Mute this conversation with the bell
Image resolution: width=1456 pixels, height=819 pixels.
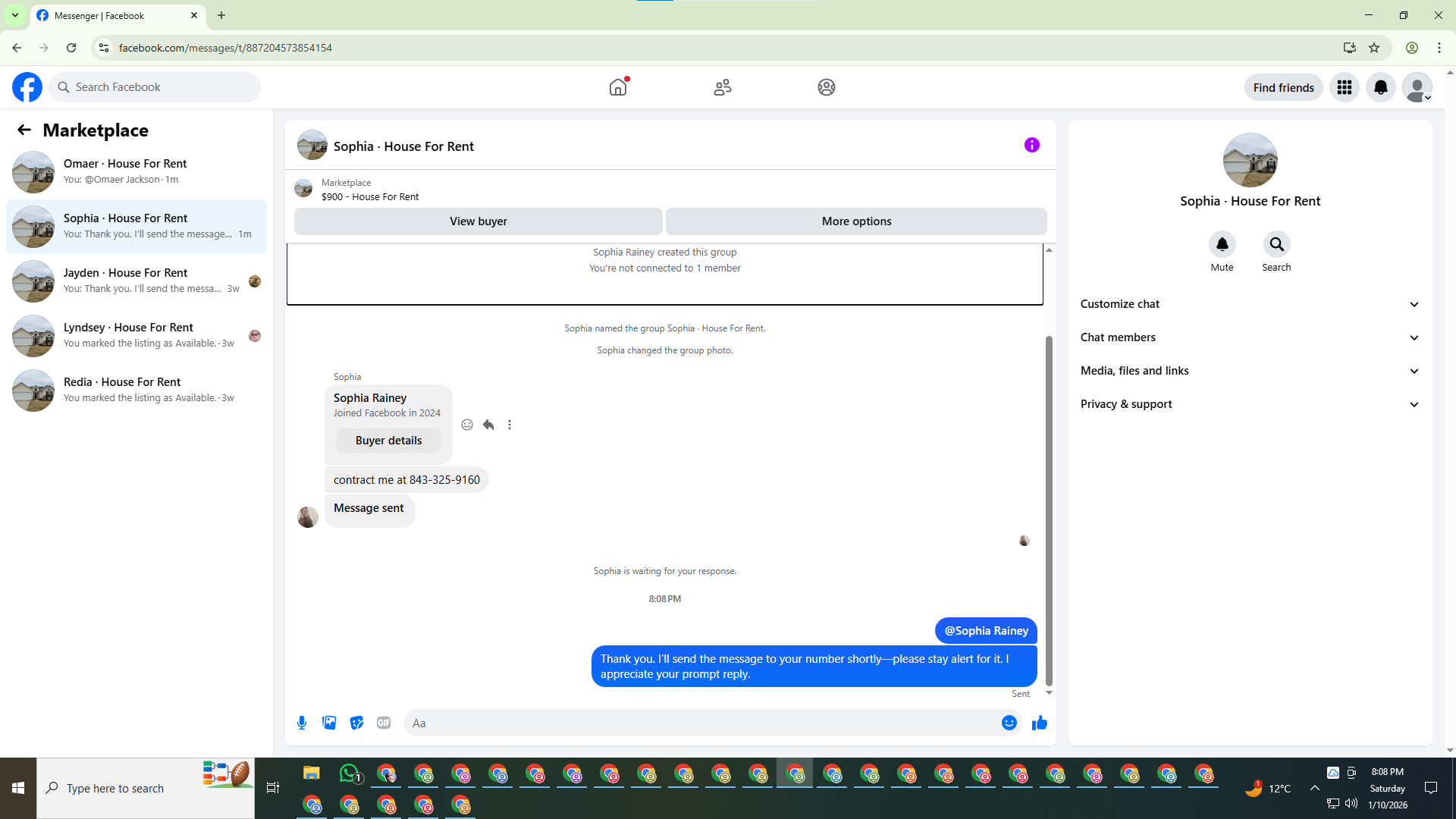pyautogui.click(x=1222, y=244)
